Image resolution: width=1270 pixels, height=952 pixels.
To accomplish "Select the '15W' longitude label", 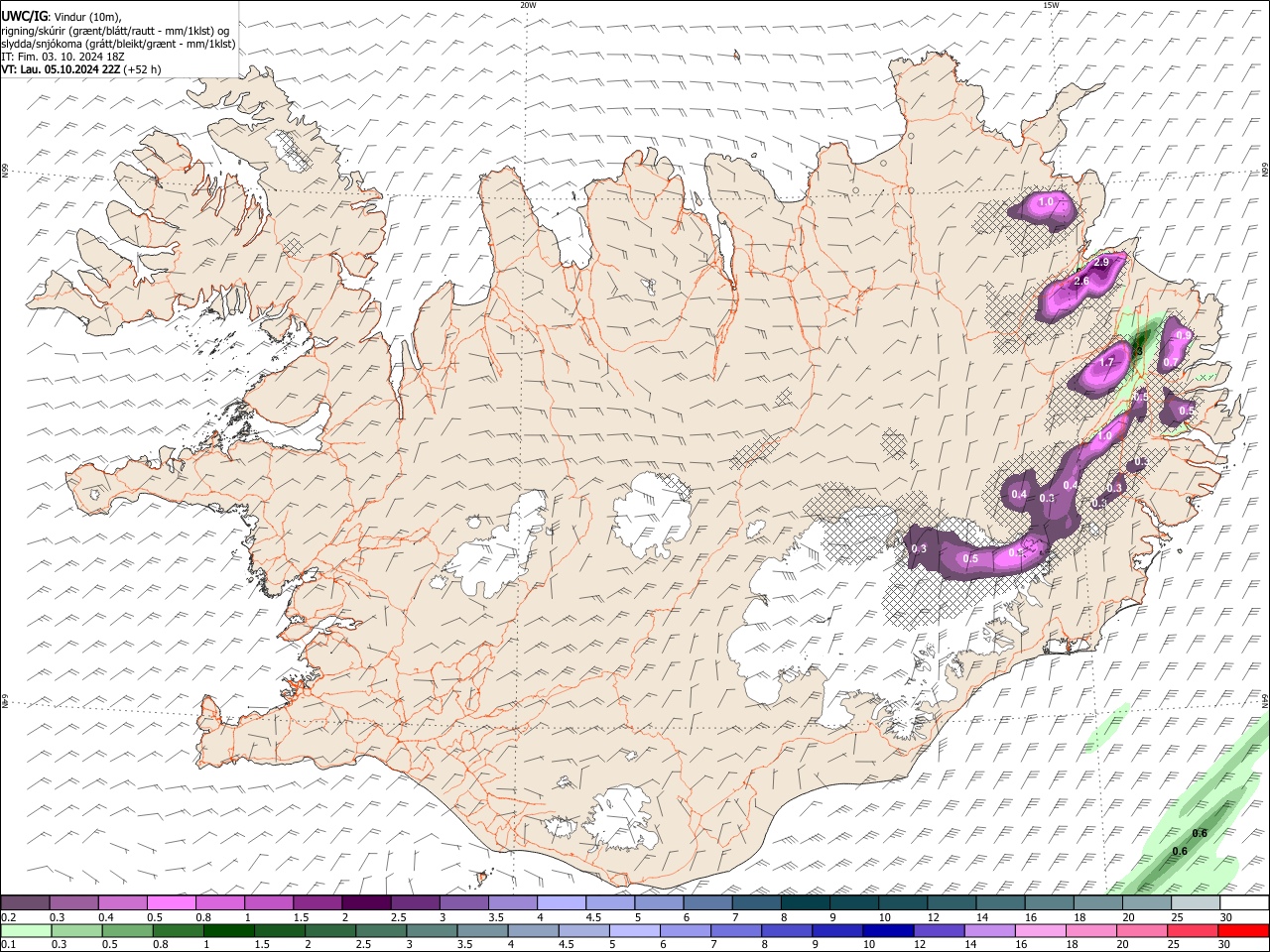I will (x=1051, y=5).
